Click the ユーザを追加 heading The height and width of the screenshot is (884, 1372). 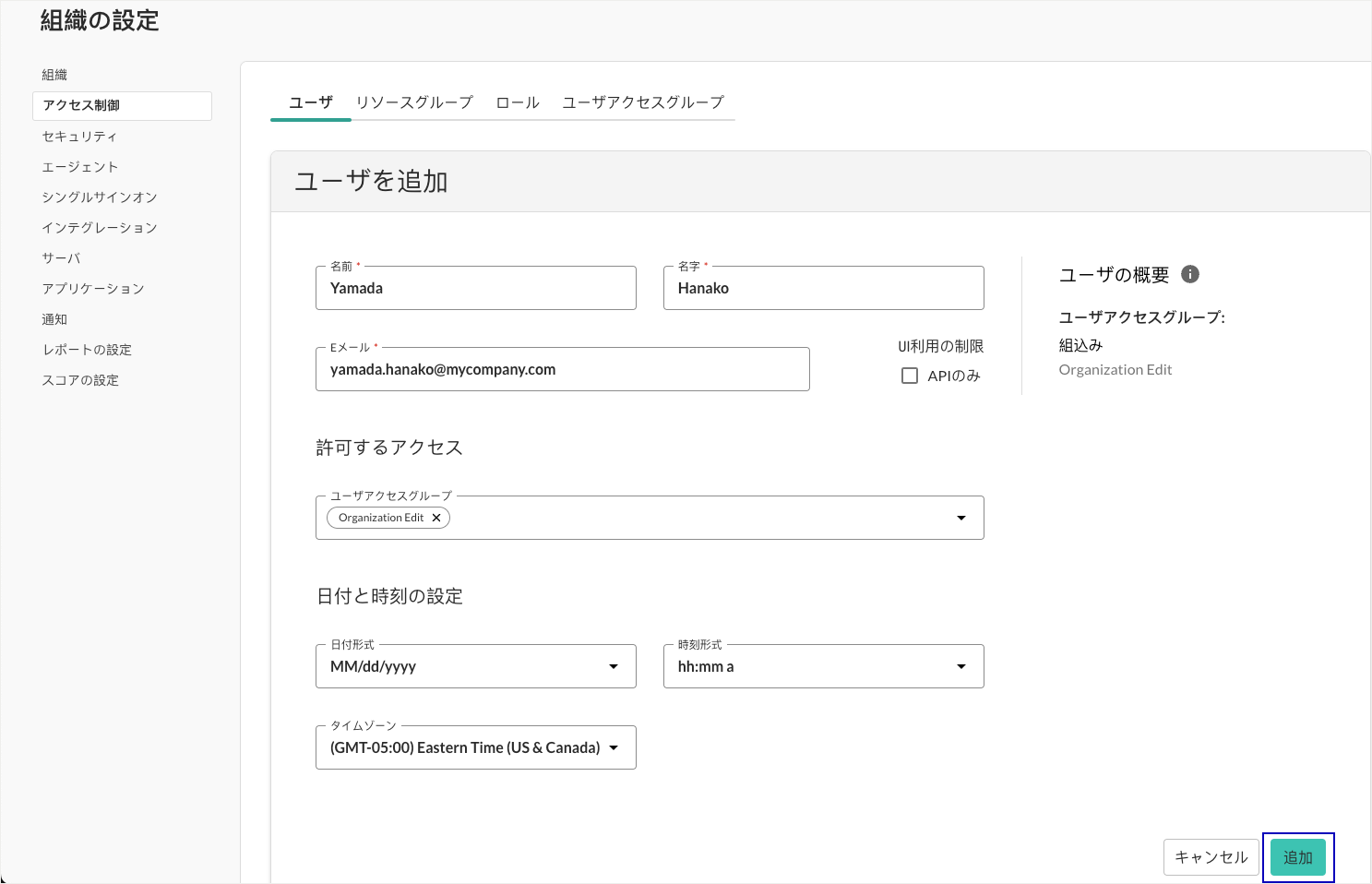(371, 181)
